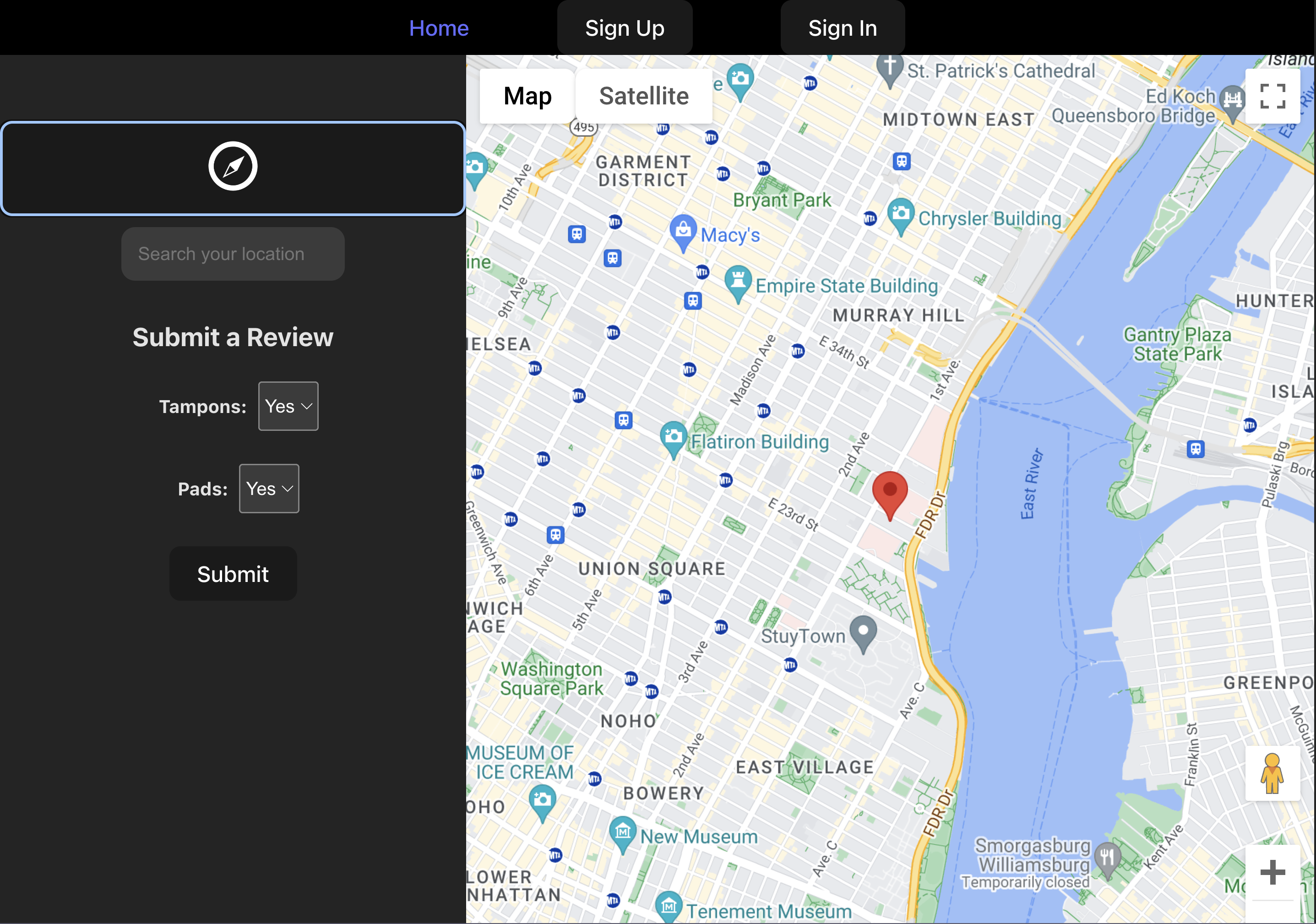Select the Map view type
1316x924 pixels.
[x=527, y=96]
